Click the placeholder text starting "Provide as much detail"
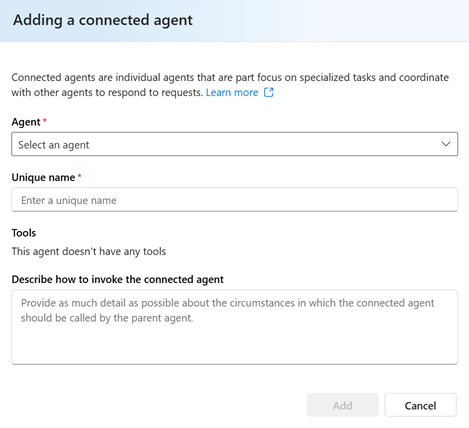This screenshot has height=428, width=469. pos(227,310)
